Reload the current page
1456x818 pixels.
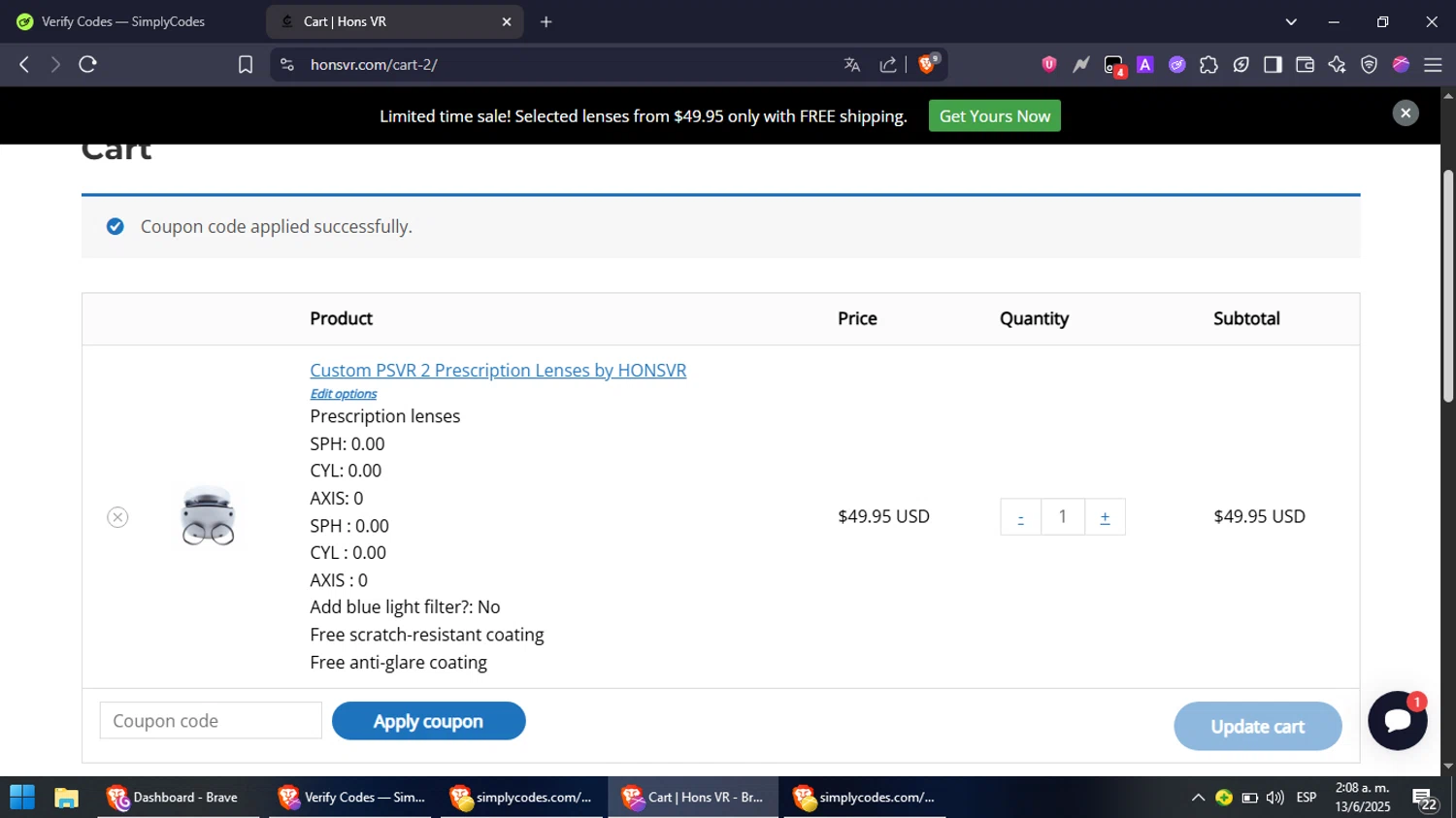pos(88,65)
